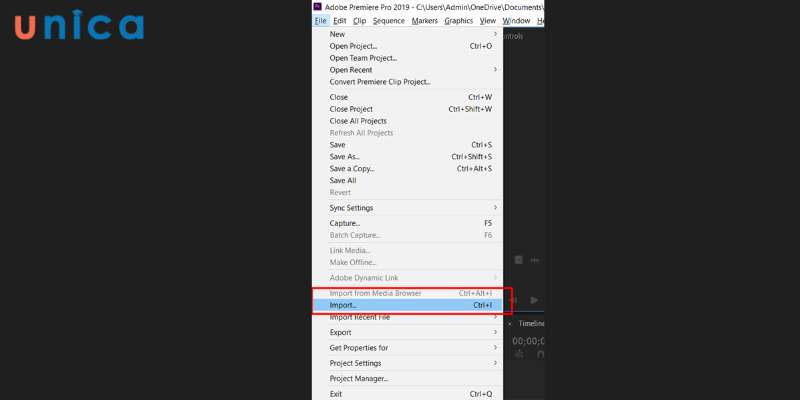Select Close All Projects
The image size is (800, 400).
pos(407,121)
